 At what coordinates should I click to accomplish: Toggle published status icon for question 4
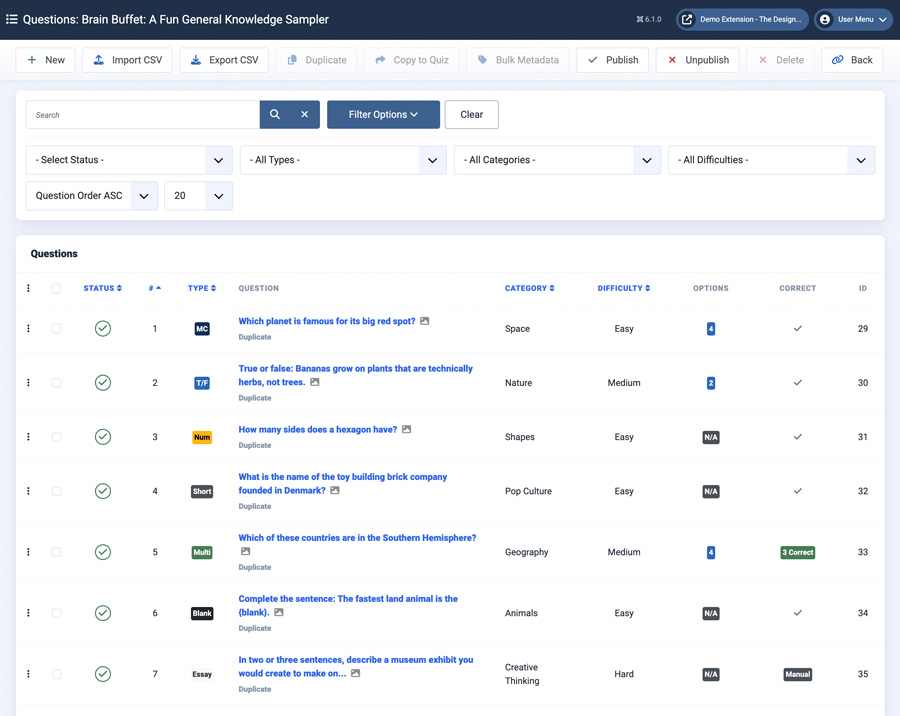103,491
